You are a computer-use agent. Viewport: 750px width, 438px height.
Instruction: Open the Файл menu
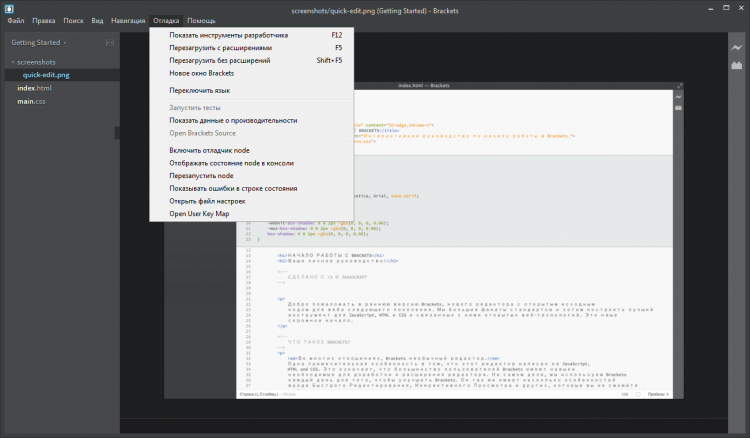click(16, 20)
